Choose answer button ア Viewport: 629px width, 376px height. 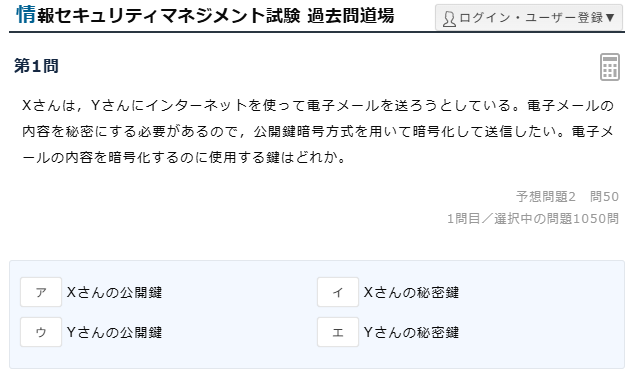(x=41, y=292)
